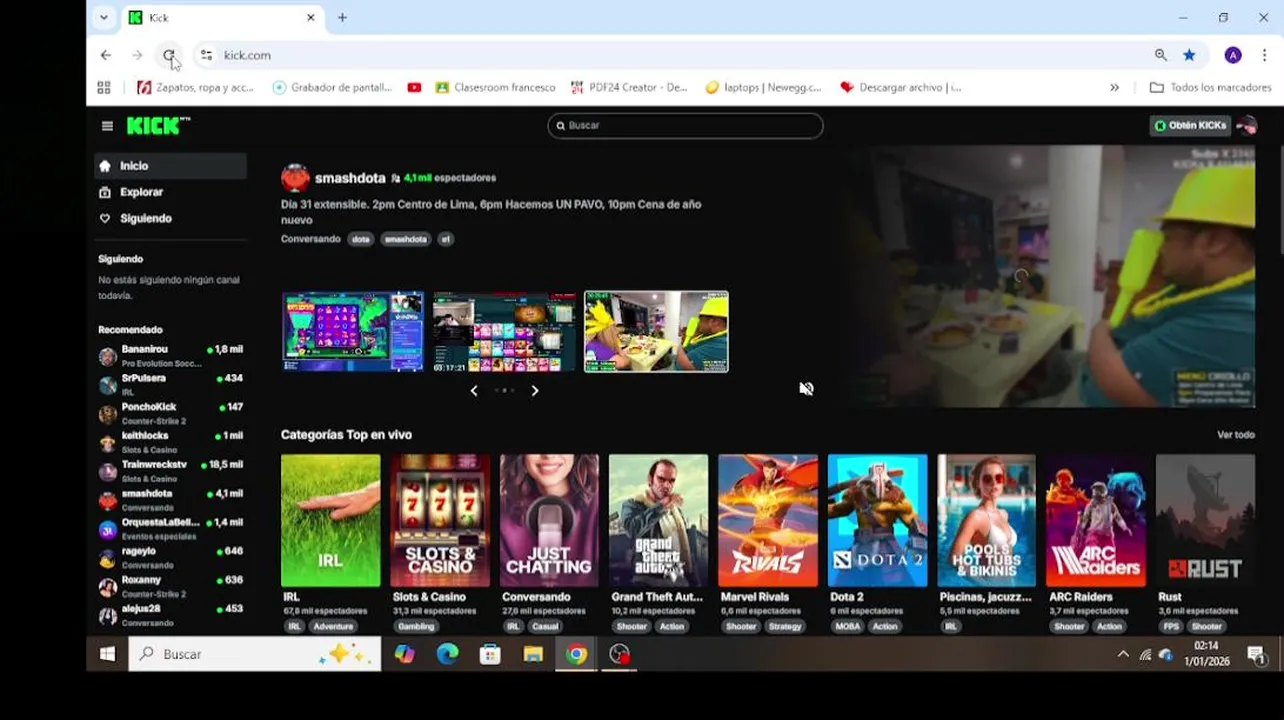This screenshot has width=1284, height=720.
Task: Open Grand Theft Auto category card
Action: 658,521
